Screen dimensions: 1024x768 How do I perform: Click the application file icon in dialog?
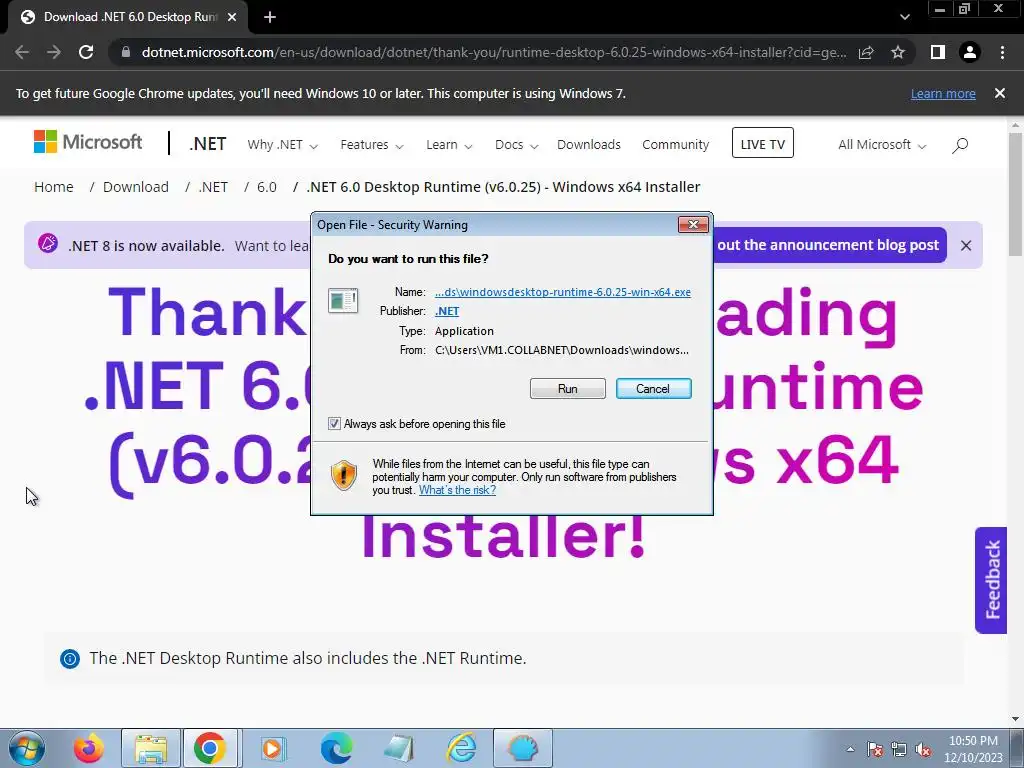point(343,301)
